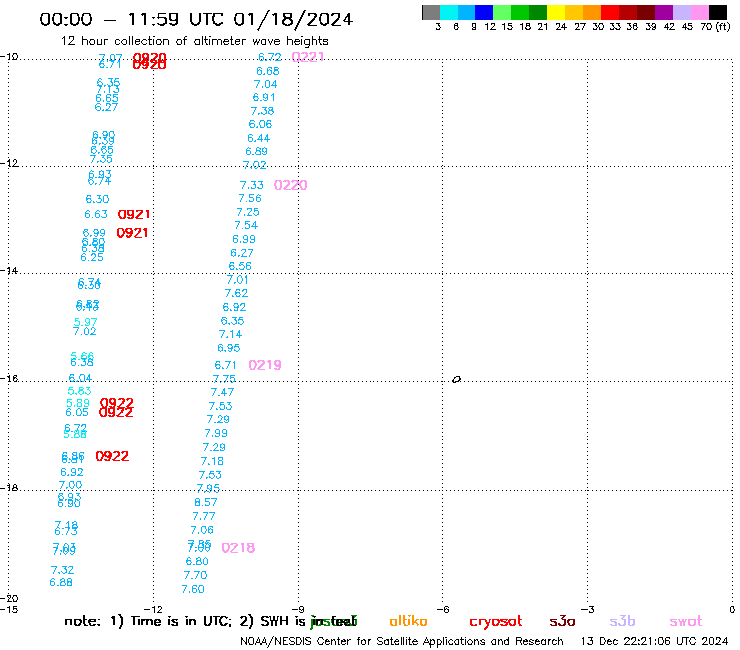Click the wave height value 7.06
The width and height of the screenshot is (740, 650).
(x=202, y=530)
